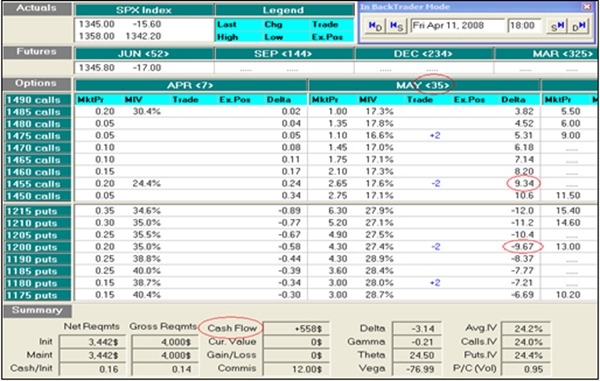Viewport: 600px width, 381px height.
Task: Click the 1455 calls row label
Action: [38, 184]
